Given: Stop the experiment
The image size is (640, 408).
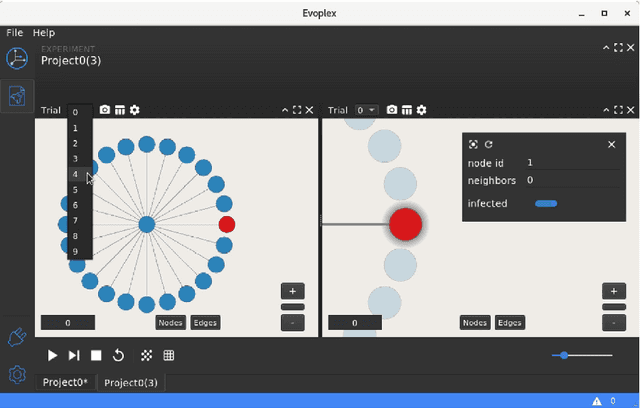Looking at the screenshot, I should coord(96,355).
